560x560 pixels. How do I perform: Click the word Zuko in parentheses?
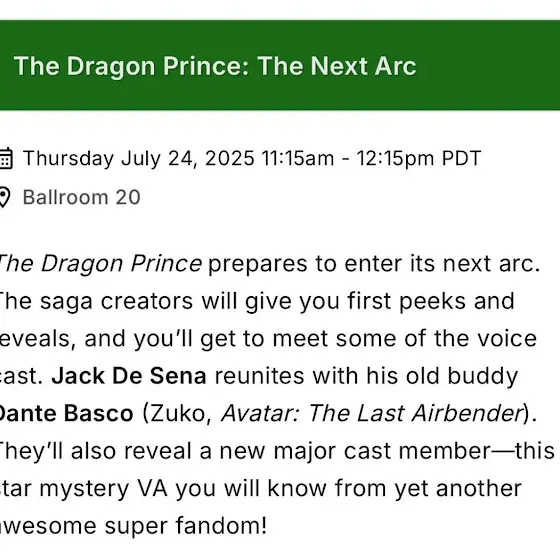pyautogui.click(x=177, y=413)
